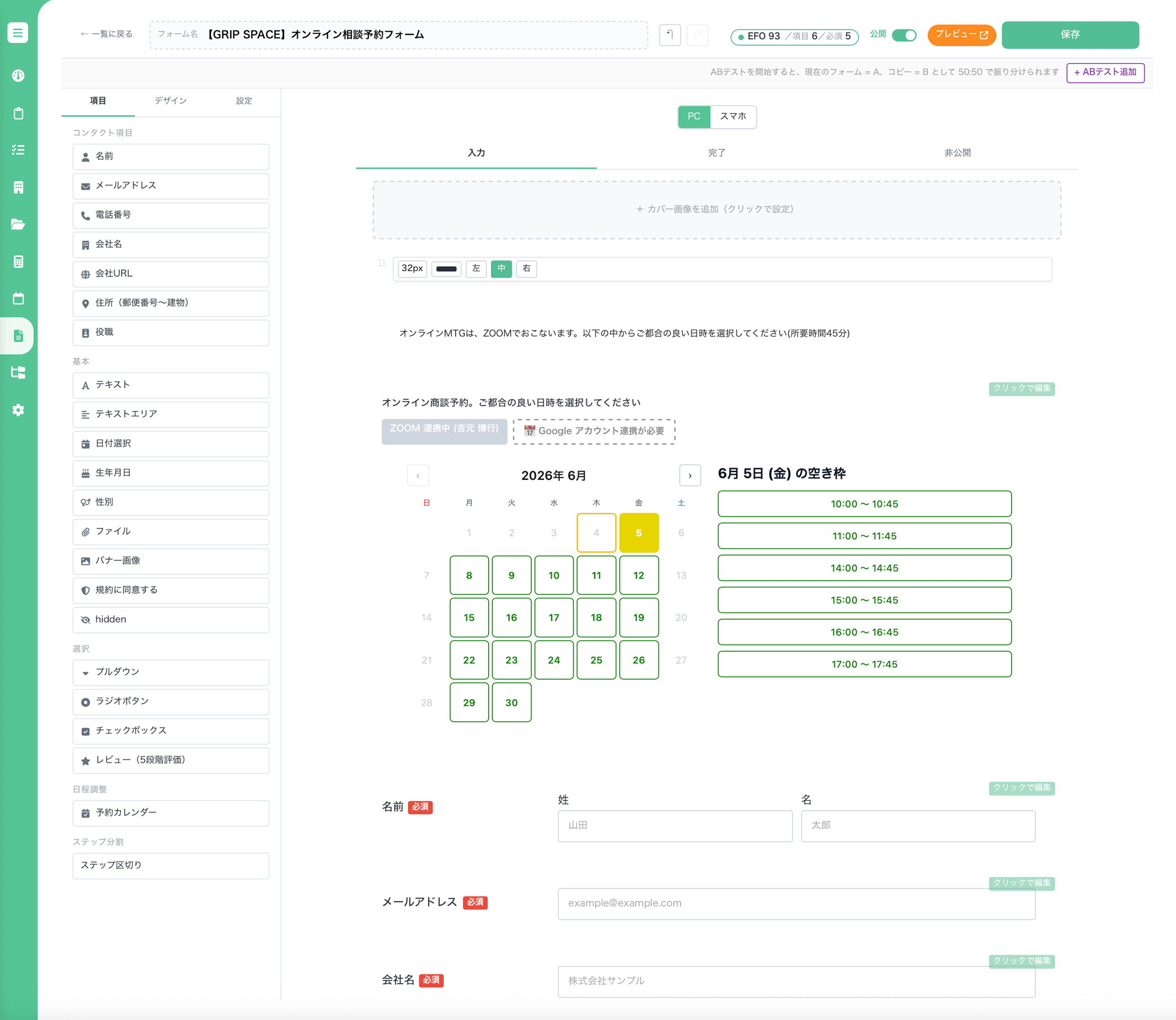Open the black text color swatch
The image size is (1176, 1020).
coord(446,268)
